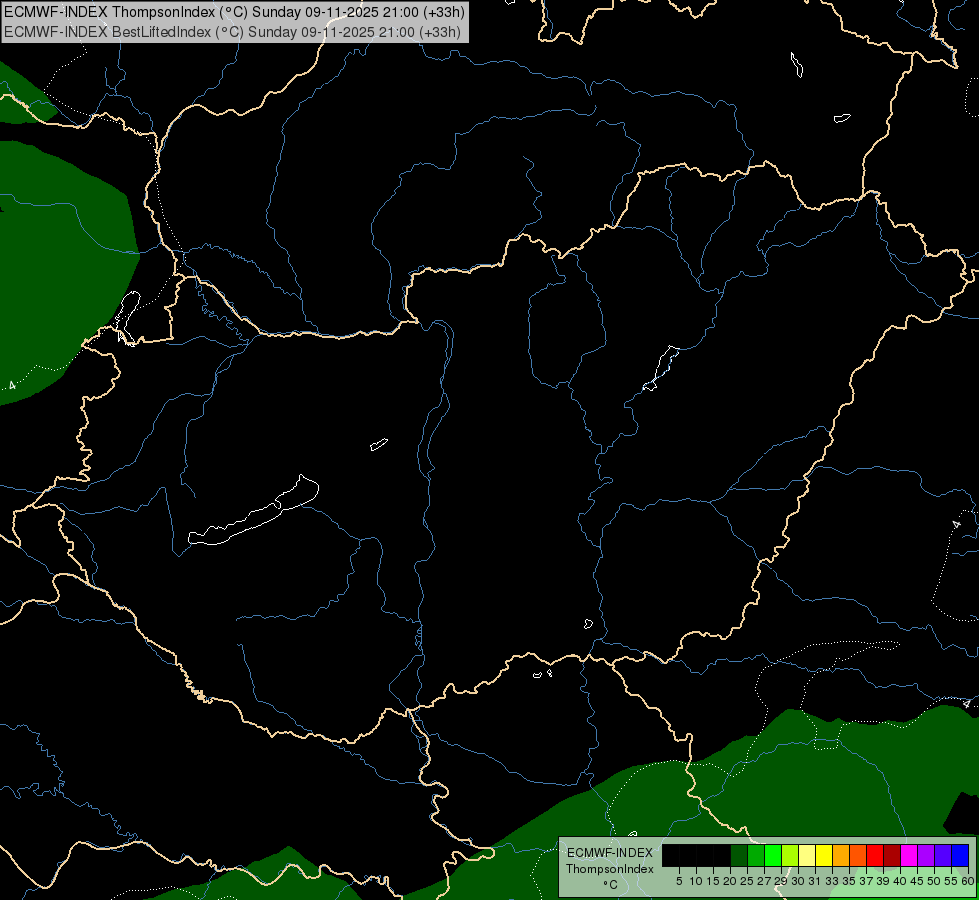Click the legend tick value '60'

point(968,881)
